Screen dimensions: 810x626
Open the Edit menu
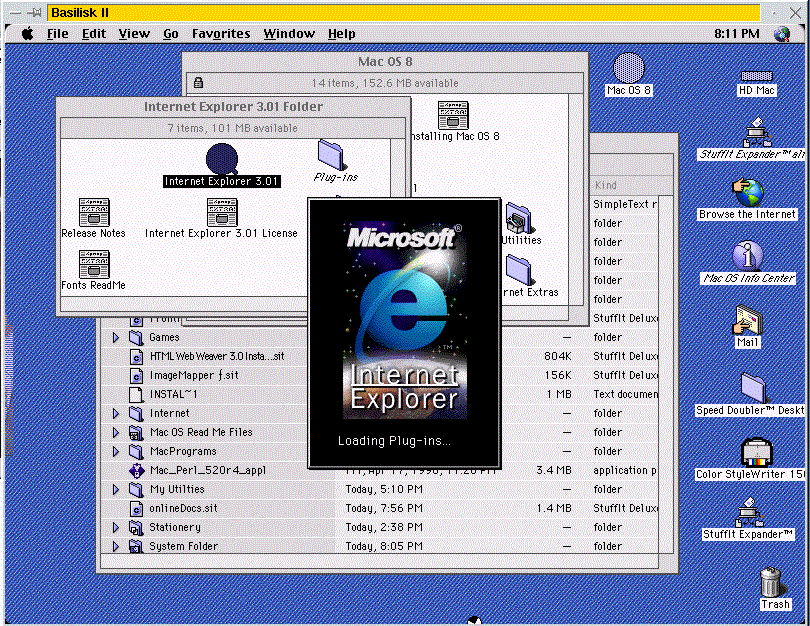point(94,34)
